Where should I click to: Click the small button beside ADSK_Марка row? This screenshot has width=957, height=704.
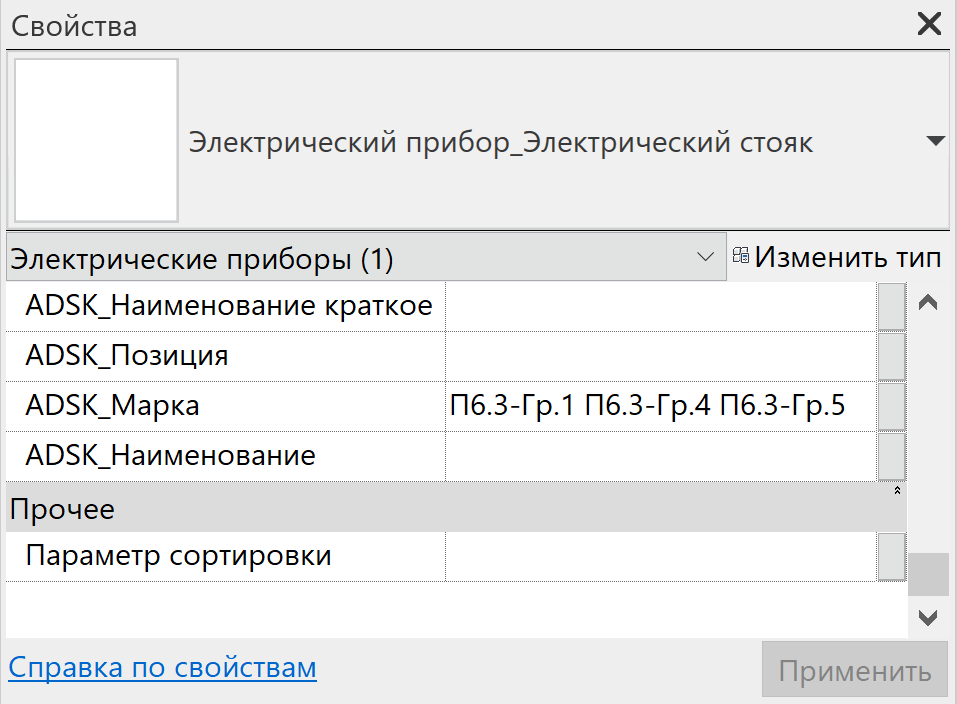click(x=892, y=407)
